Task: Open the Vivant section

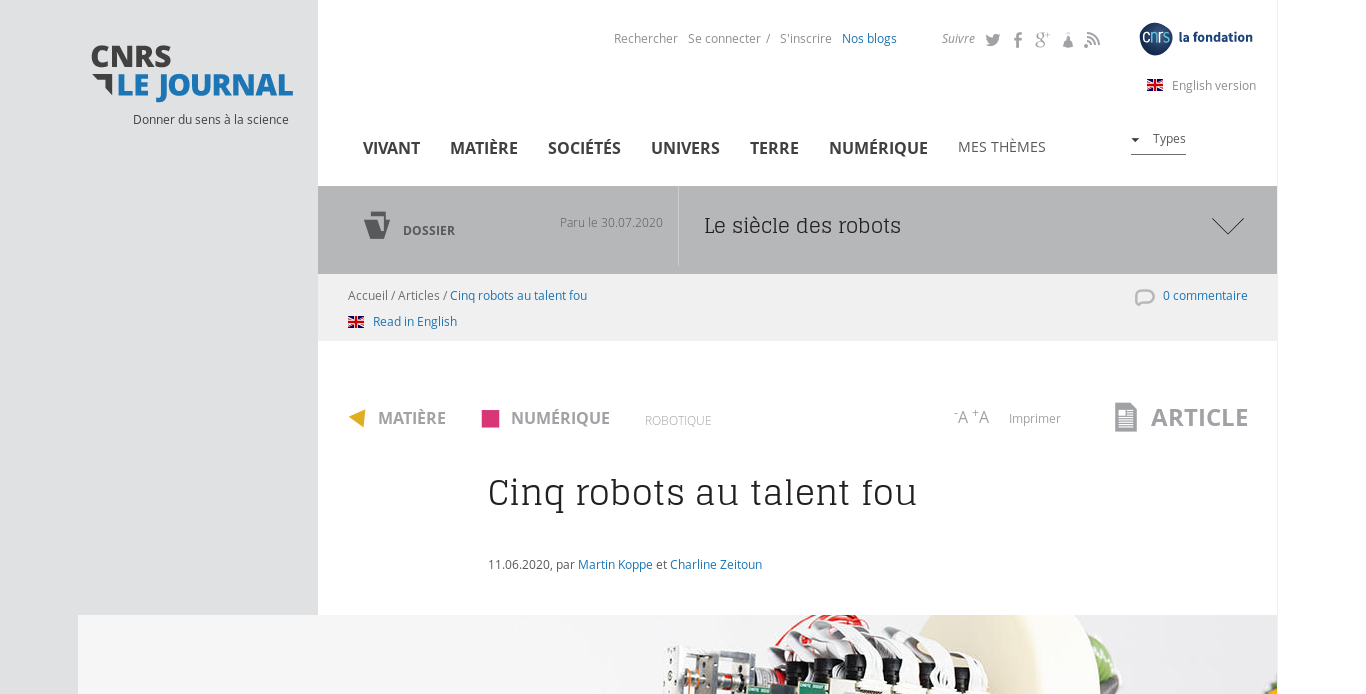Action: click(x=391, y=148)
